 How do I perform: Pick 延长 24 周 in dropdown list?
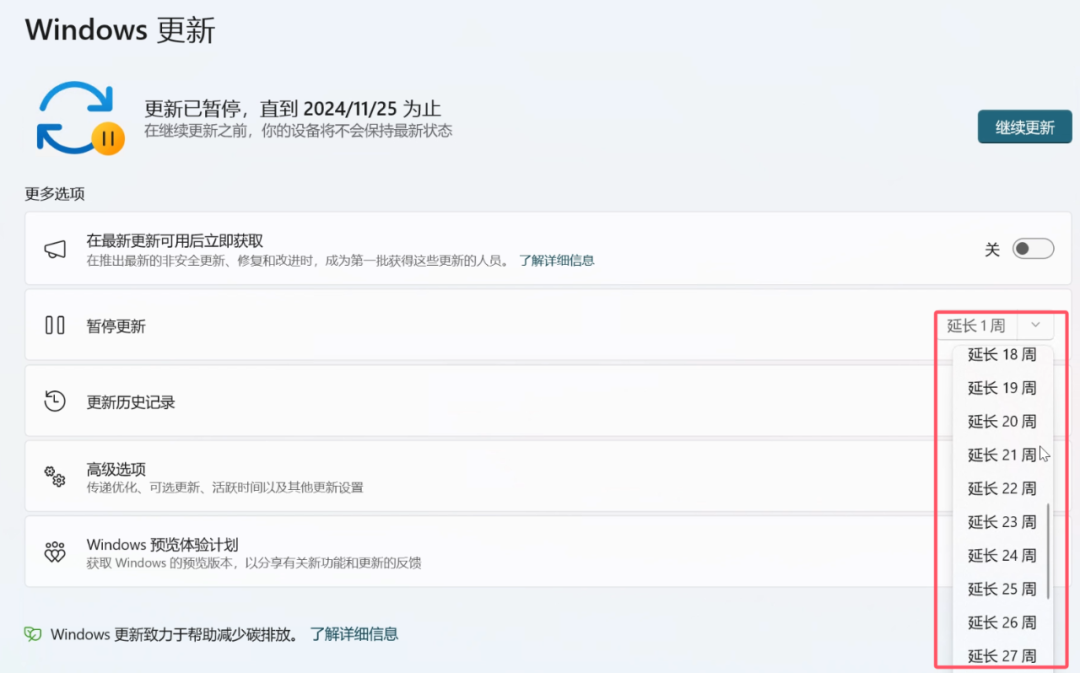pos(1001,555)
